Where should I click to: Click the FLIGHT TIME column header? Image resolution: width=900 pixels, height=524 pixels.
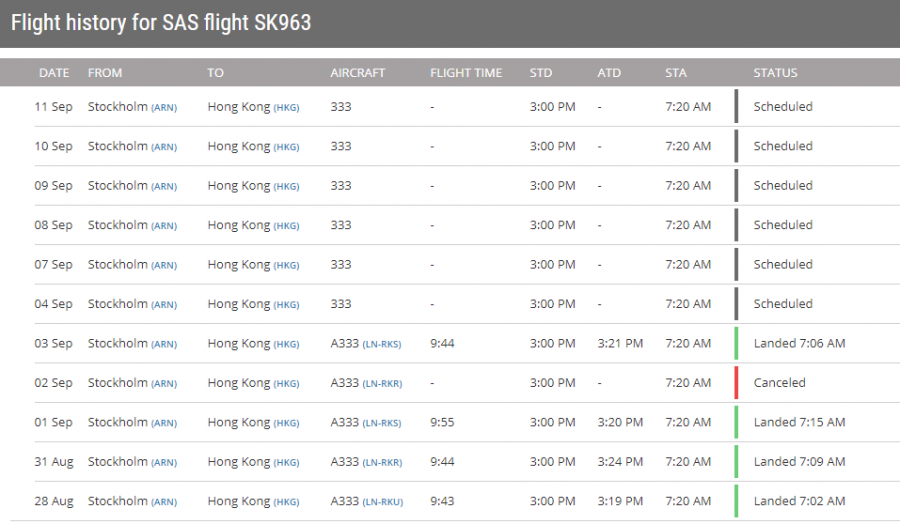tap(466, 73)
